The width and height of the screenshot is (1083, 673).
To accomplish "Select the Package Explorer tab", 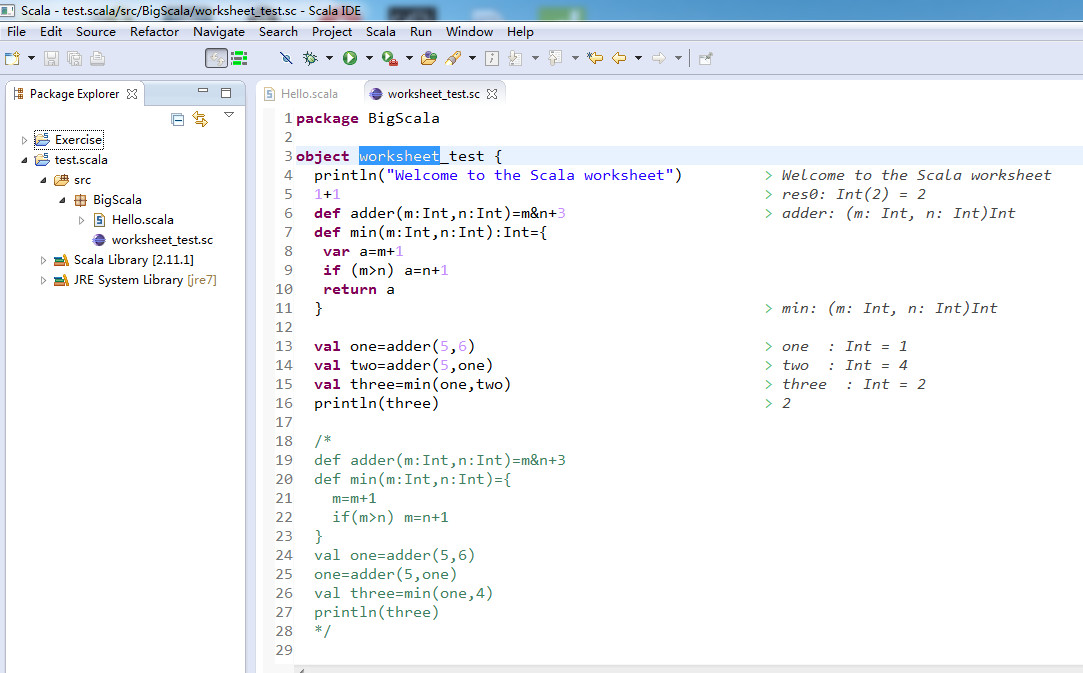I will coord(75,94).
